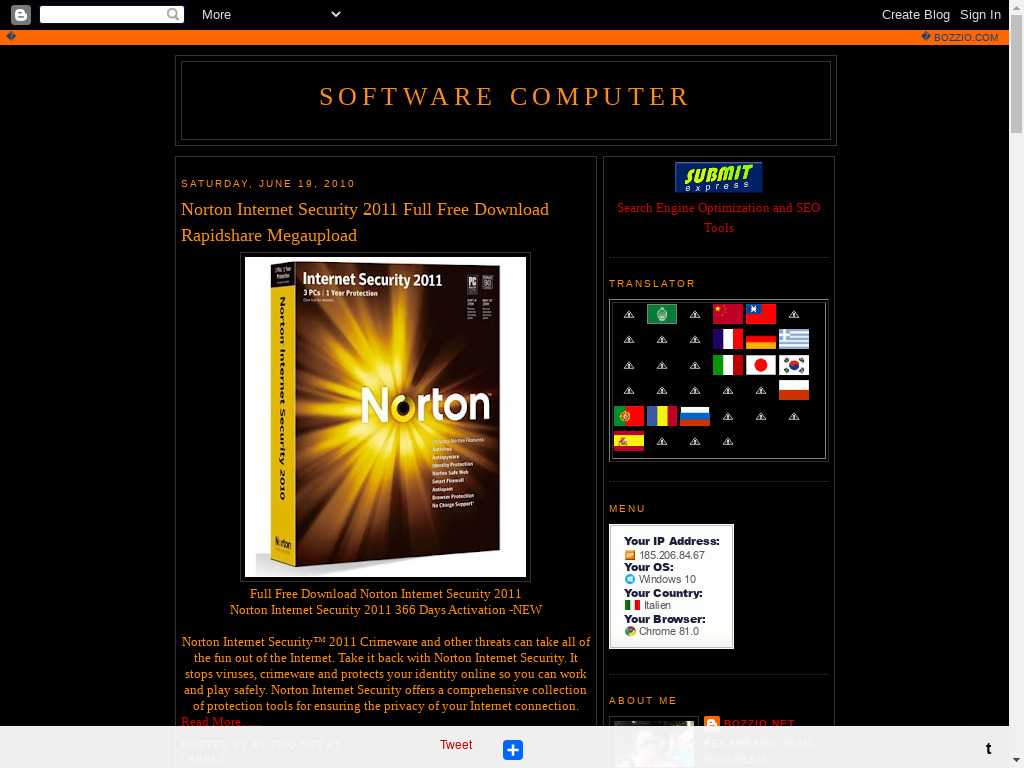Click the Tumblr 't' share icon
The width and height of the screenshot is (1024, 768).
[x=988, y=748]
